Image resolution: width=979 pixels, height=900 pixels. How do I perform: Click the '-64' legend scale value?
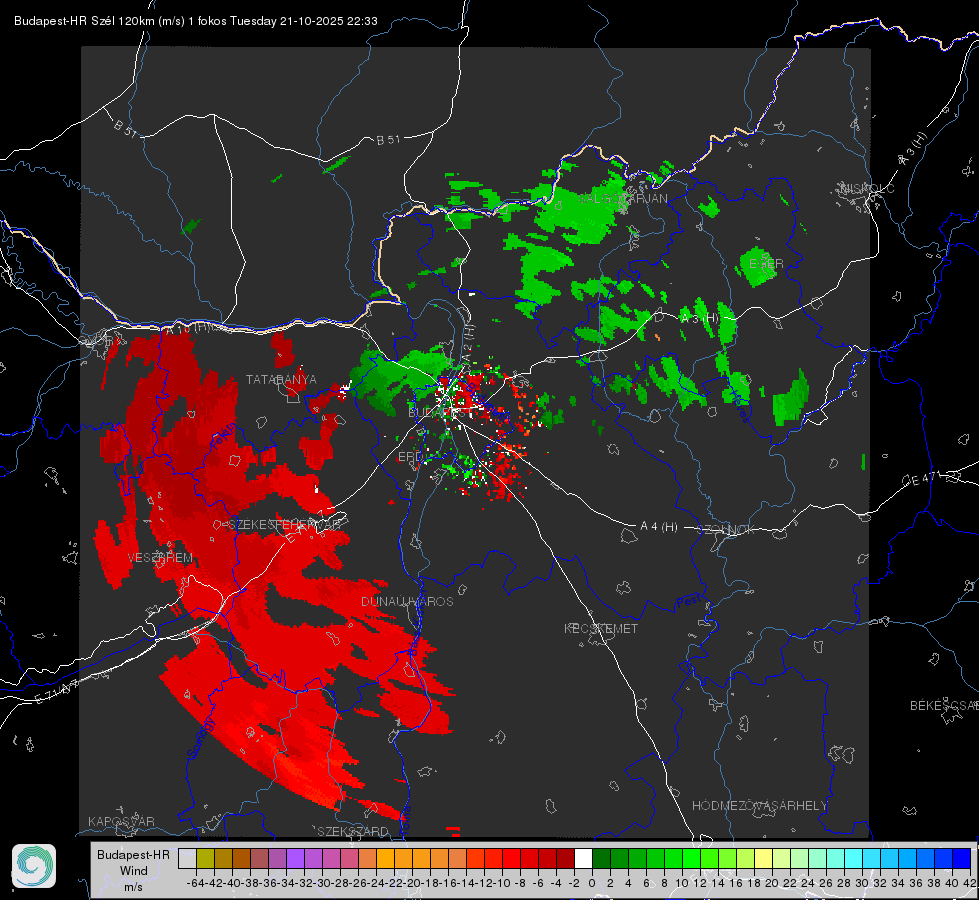click(x=195, y=883)
